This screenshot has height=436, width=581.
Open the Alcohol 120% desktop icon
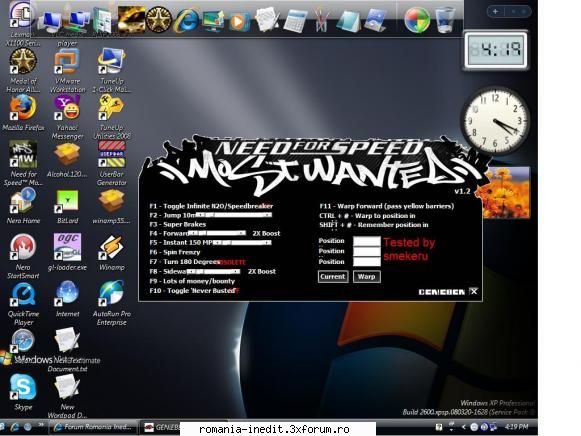pos(67,159)
